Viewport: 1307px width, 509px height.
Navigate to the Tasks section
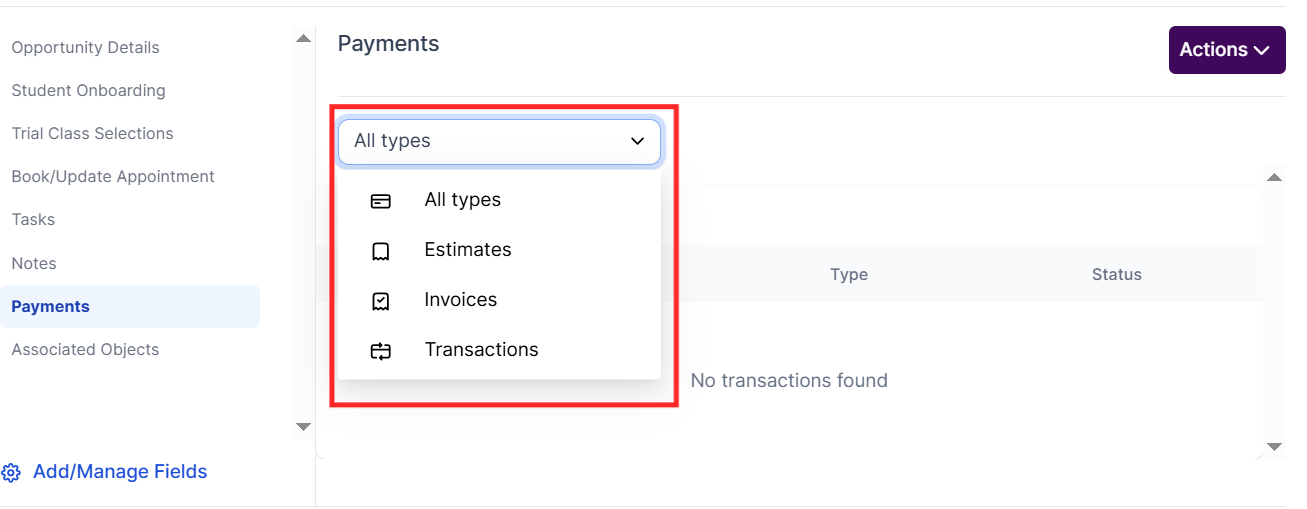pos(33,219)
